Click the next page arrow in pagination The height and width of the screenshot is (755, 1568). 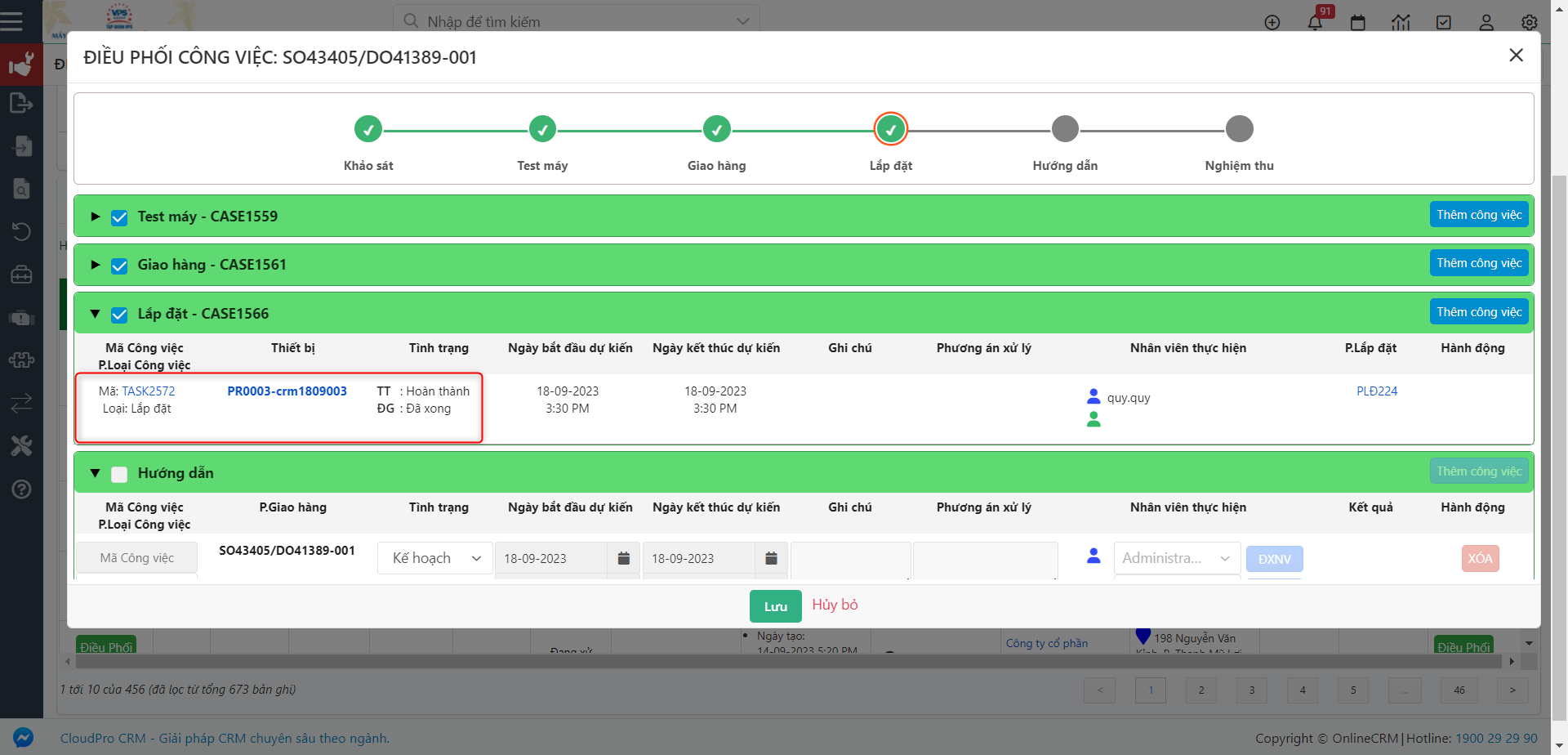[1512, 690]
